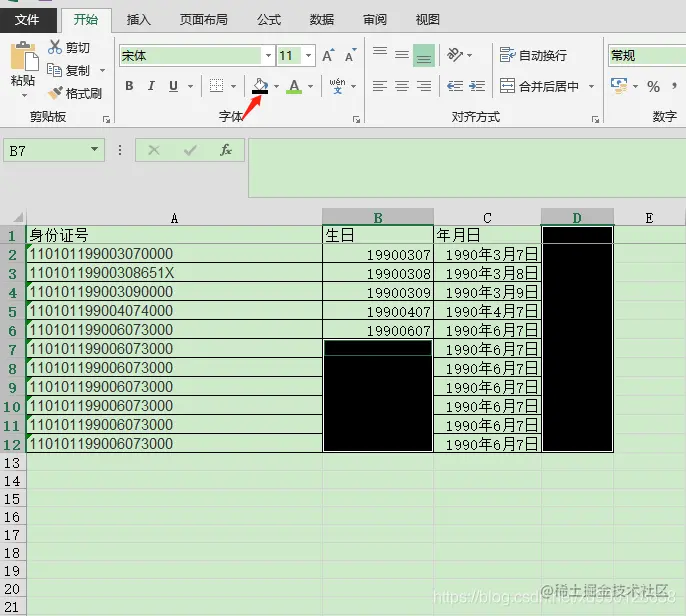Switch to the 视图 View tab
Screen dimensions: 686x616
[x=427, y=20]
